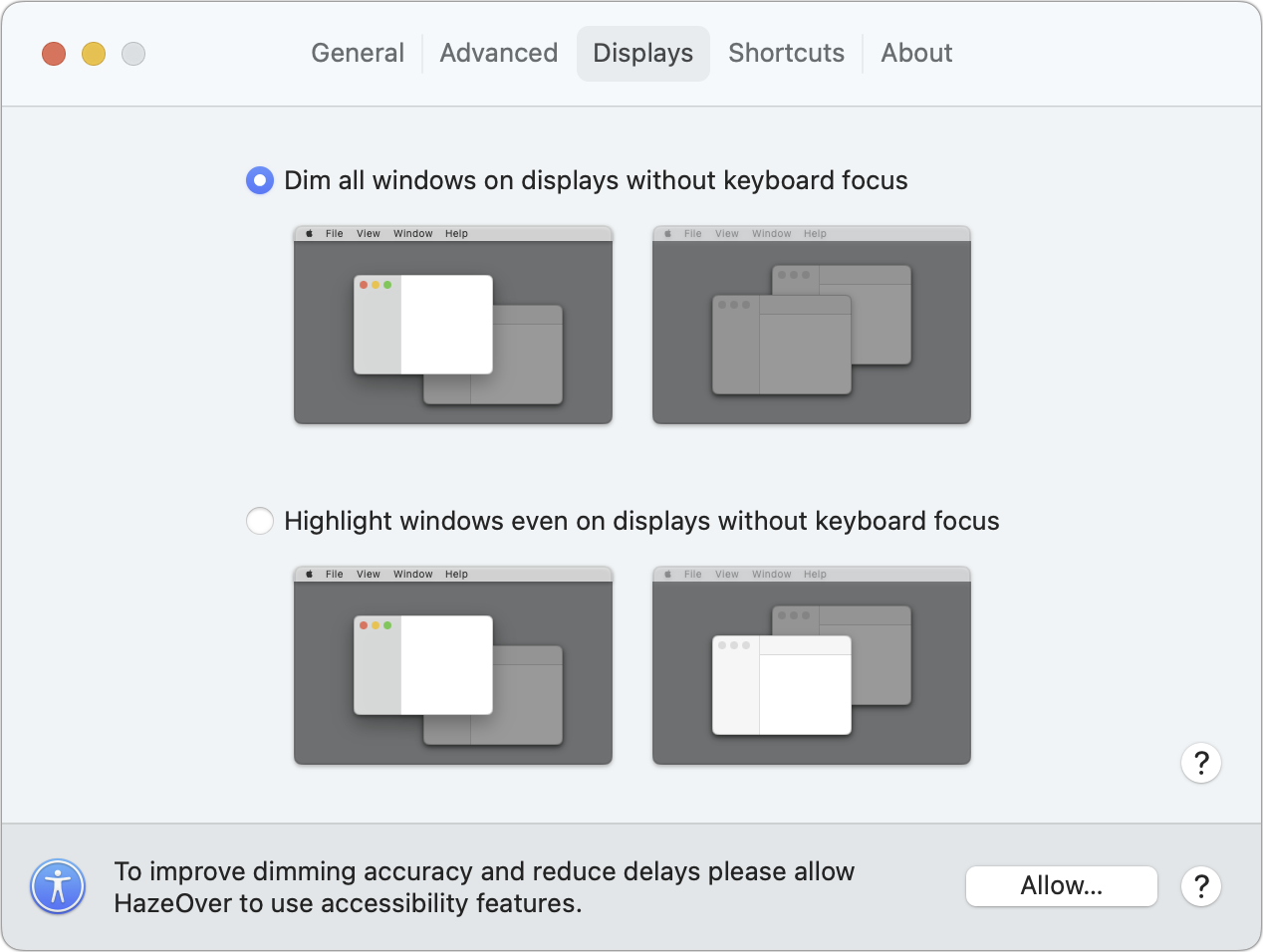Click the blue accessibility icon

[x=58, y=886]
